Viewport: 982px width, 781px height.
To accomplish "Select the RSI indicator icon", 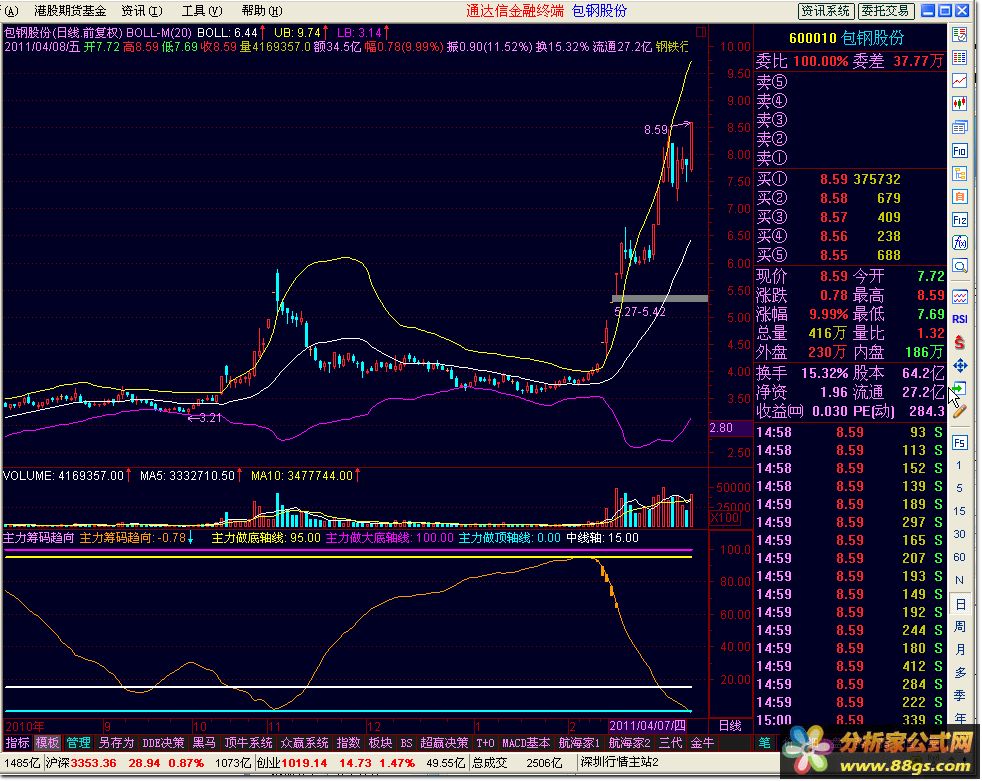I will (959, 319).
